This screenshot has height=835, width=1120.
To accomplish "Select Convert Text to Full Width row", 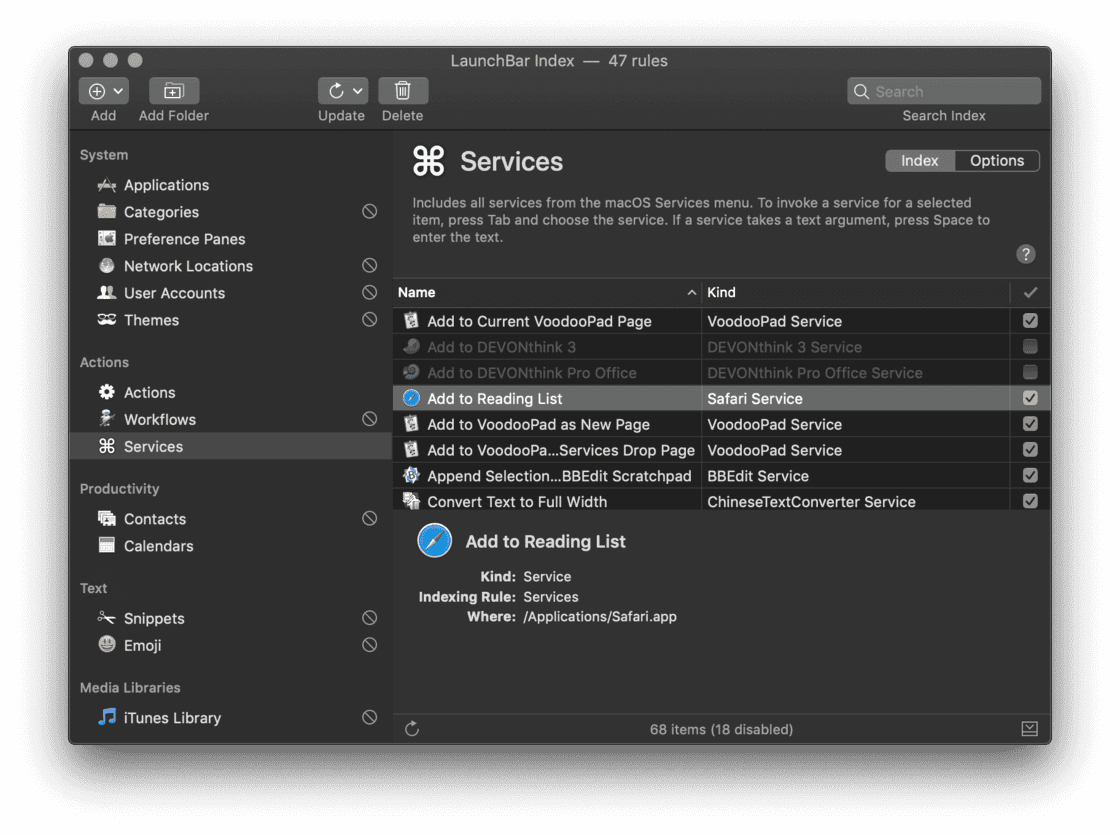I will 721,501.
